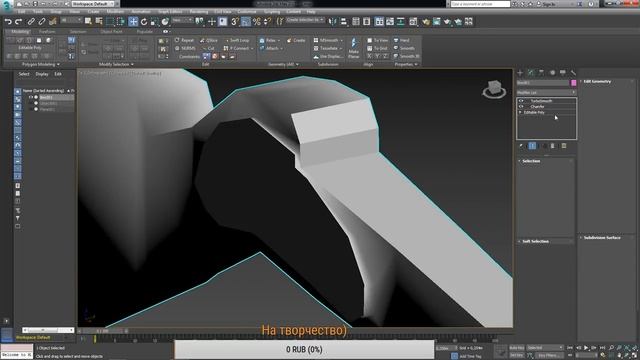Click the Repeat button in Edit panel
The width and height of the screenshot is (640, 360).
184,40
